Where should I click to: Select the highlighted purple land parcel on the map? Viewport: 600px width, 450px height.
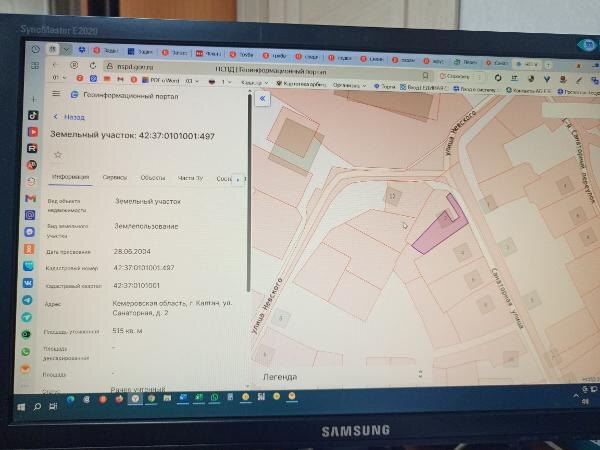[x=438, y=232]
